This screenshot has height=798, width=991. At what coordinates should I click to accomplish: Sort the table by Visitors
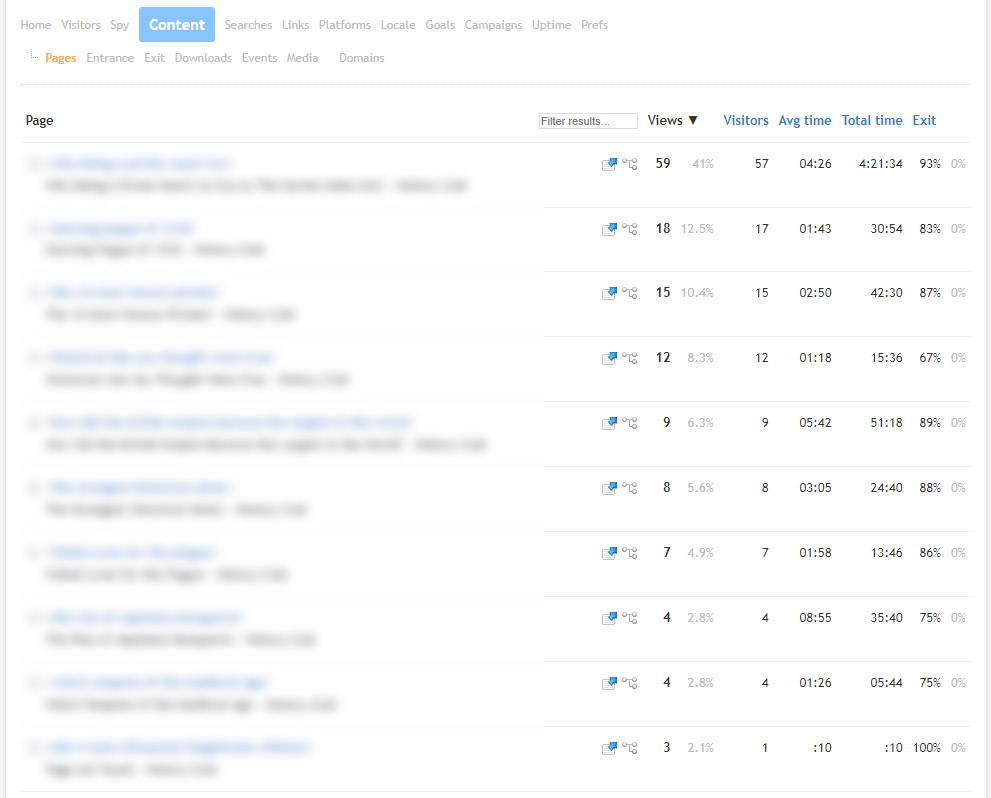pos(745,120)
